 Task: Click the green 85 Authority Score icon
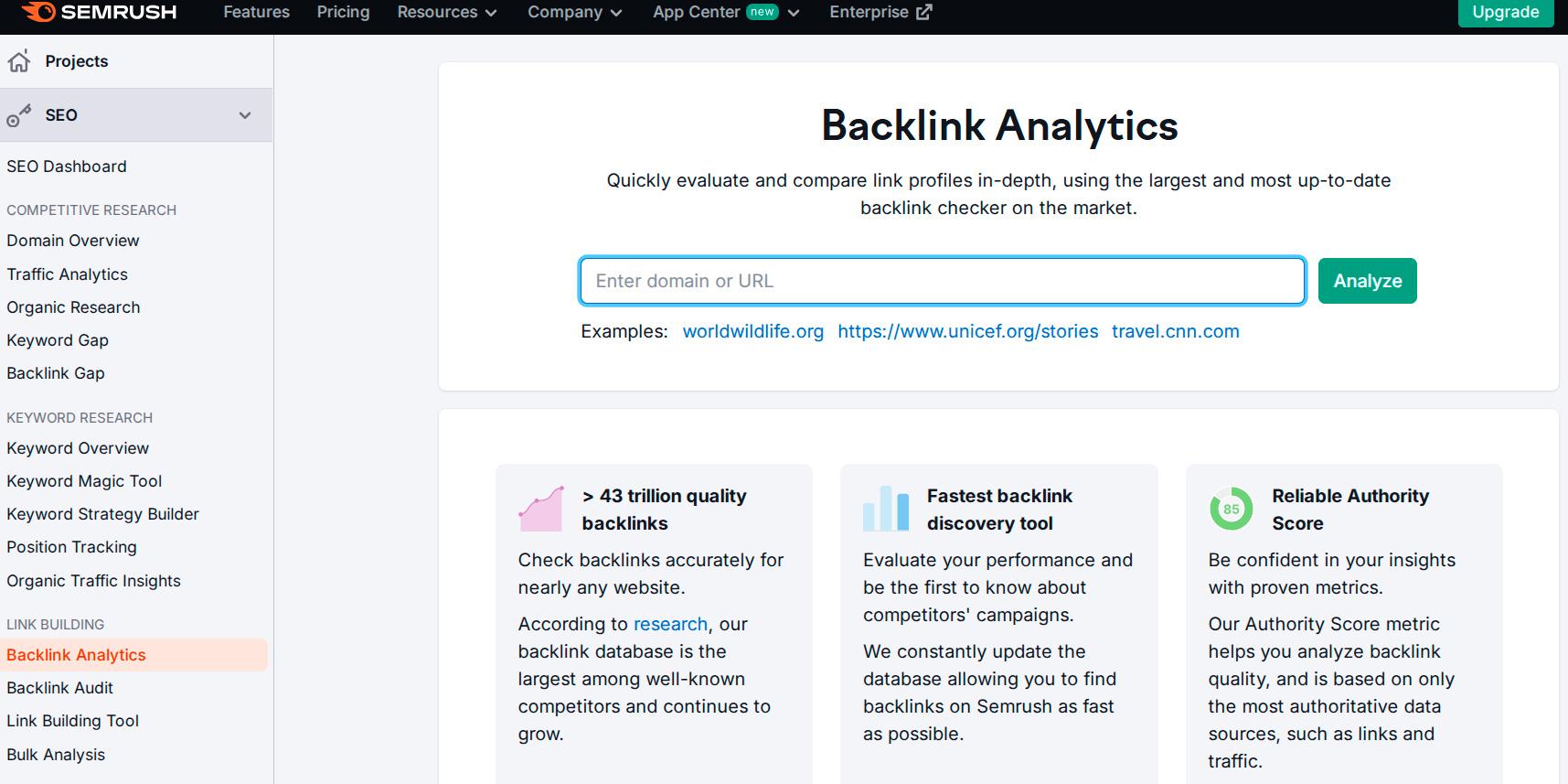1231,509
